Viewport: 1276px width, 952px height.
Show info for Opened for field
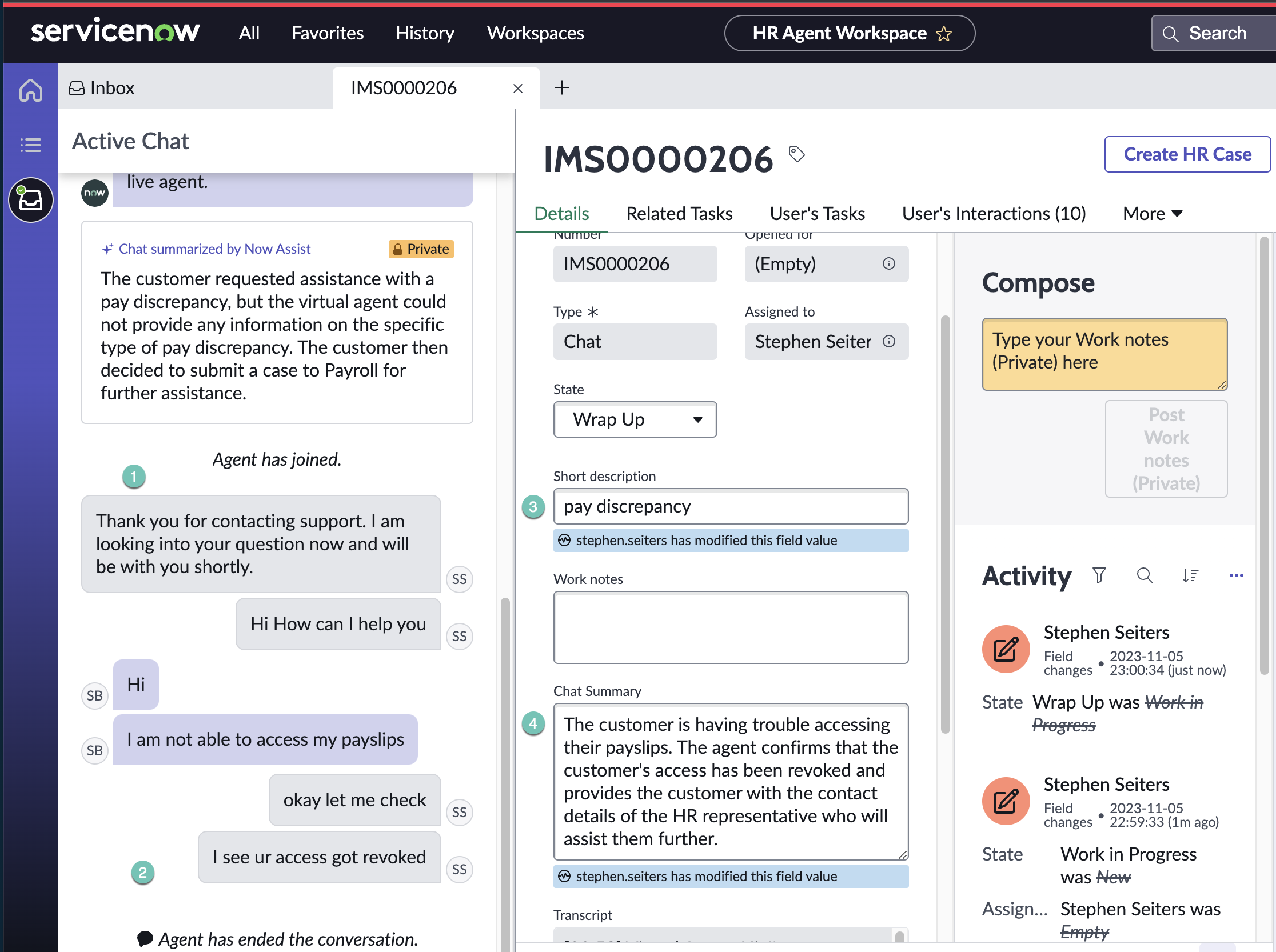tap(888, 263)
